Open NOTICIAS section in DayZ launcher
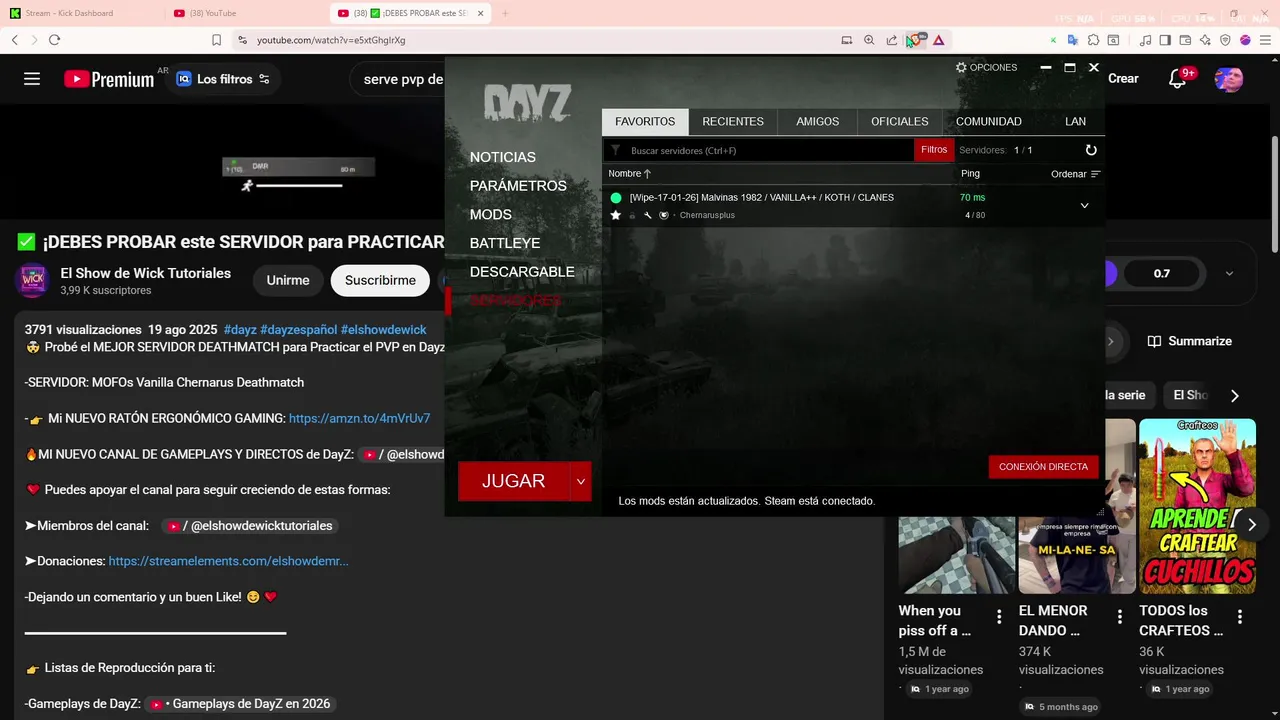 pos(503,157)
